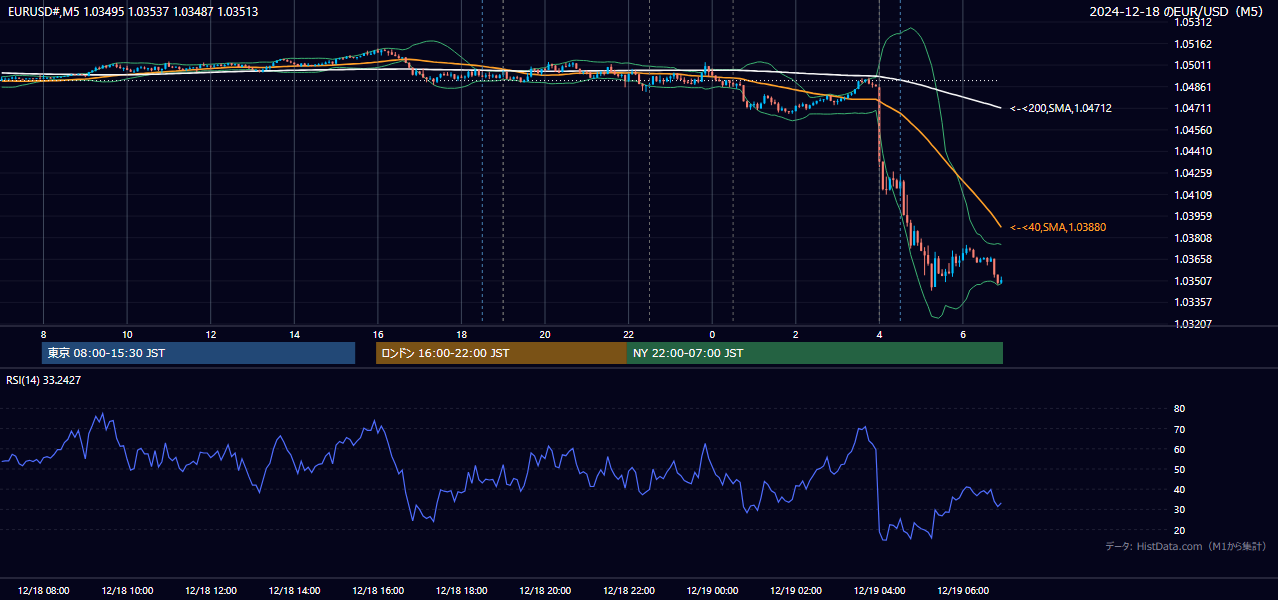Click the EURUSD#,M5 quote header text
This screenshot has height=600, width=1278.
133,11
